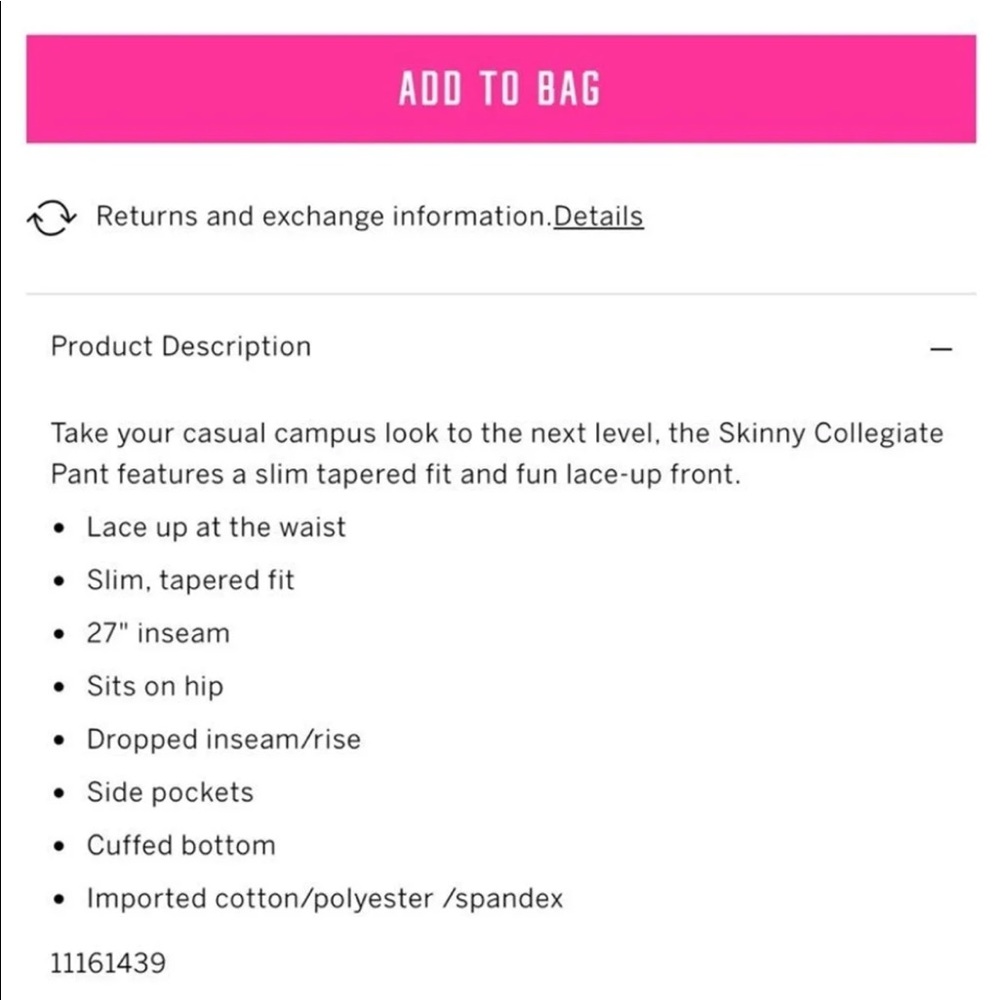Click the Add to Bag button
1000x1000 pixels.
pyautogui.click(x=500, y=89)
